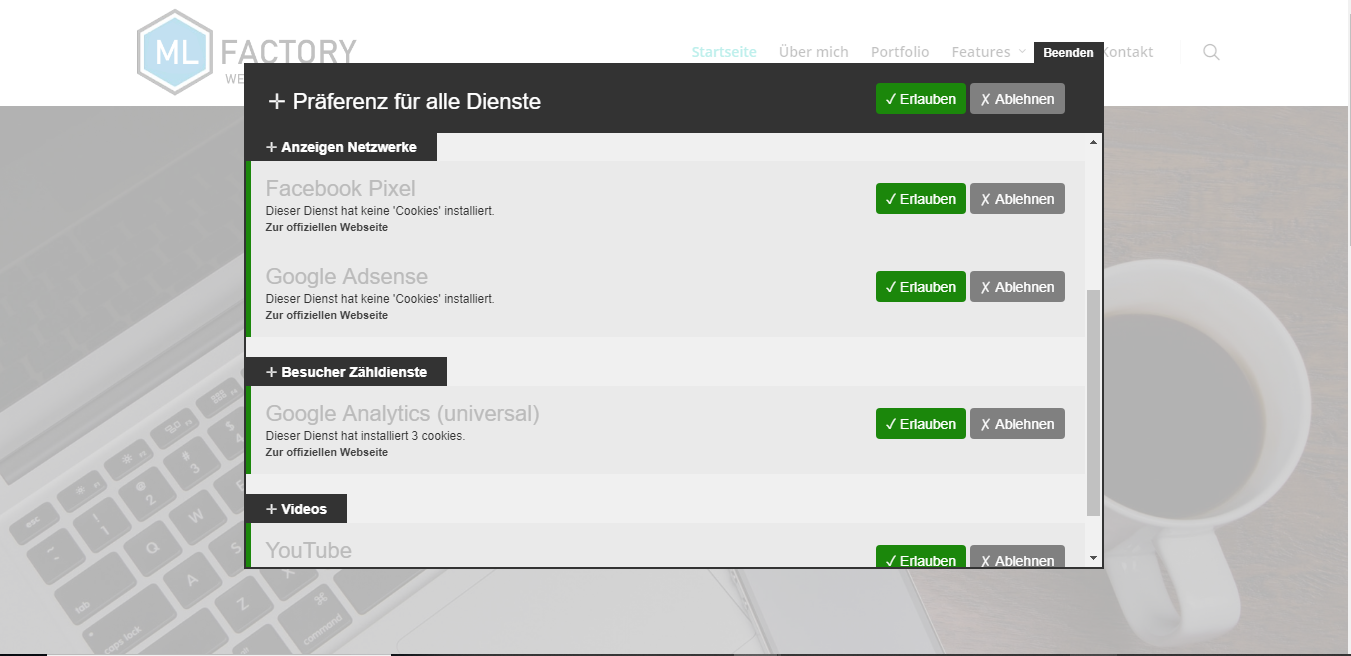Expand Präferenz für alle Dienste header
This screenshot has height=656, width=1351.
point(405,101)
